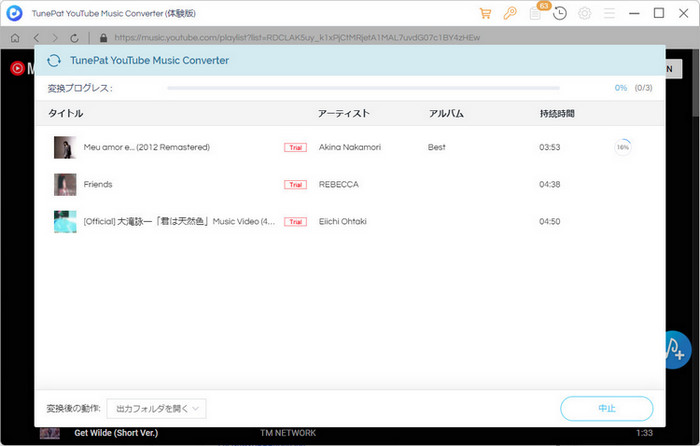Go forward with the right arrow
The height and width of the screenshot is (446, 700).
55,38
